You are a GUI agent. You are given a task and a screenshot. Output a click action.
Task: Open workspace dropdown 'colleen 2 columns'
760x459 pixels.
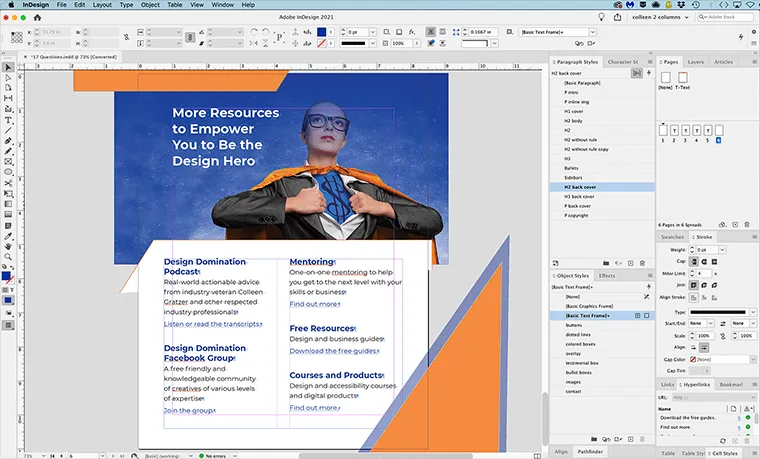click(660, 17)
